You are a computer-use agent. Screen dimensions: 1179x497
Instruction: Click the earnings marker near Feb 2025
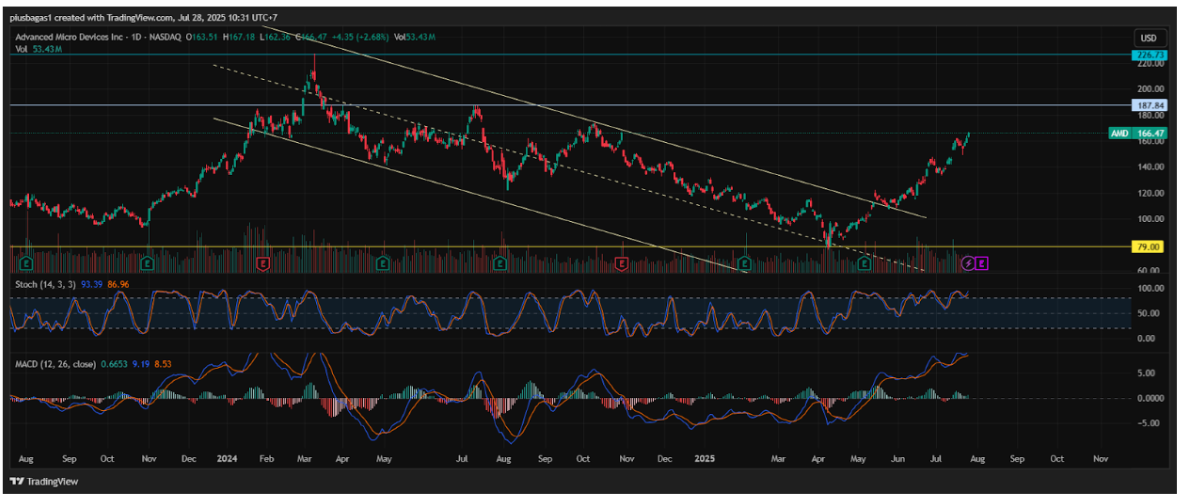[744, 263]
